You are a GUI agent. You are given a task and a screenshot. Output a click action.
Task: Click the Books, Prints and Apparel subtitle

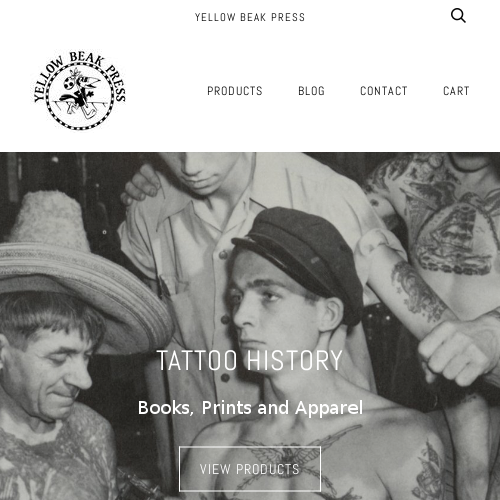250,408
